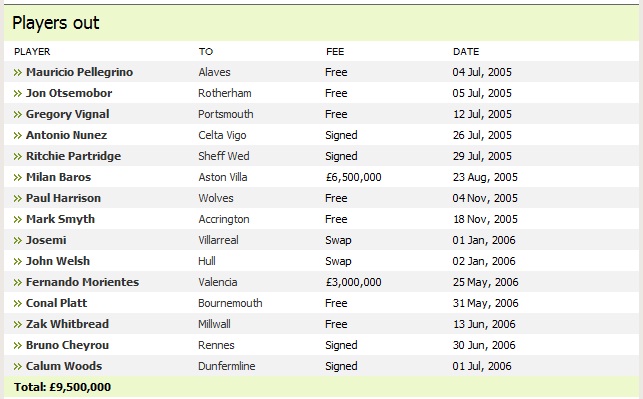Click the DATE column header
Viewport: 643px width, 399px height.
coord(466,52)
